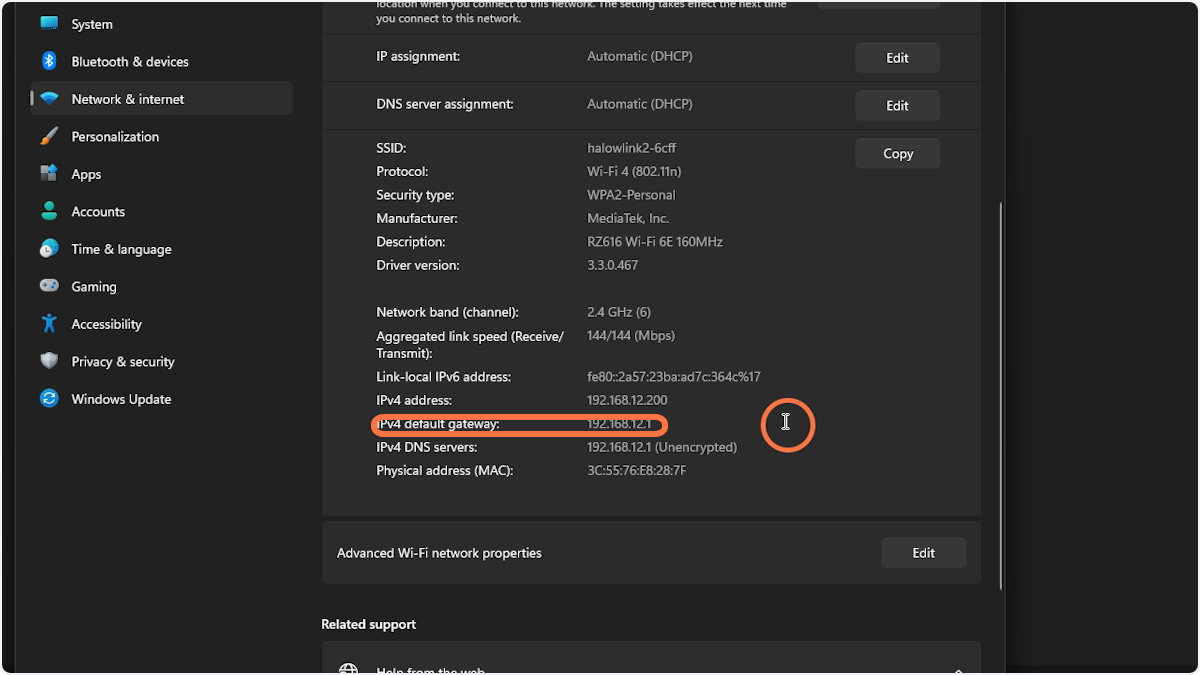
Task: Open Accessibility settings
Action: pos(106,323)
